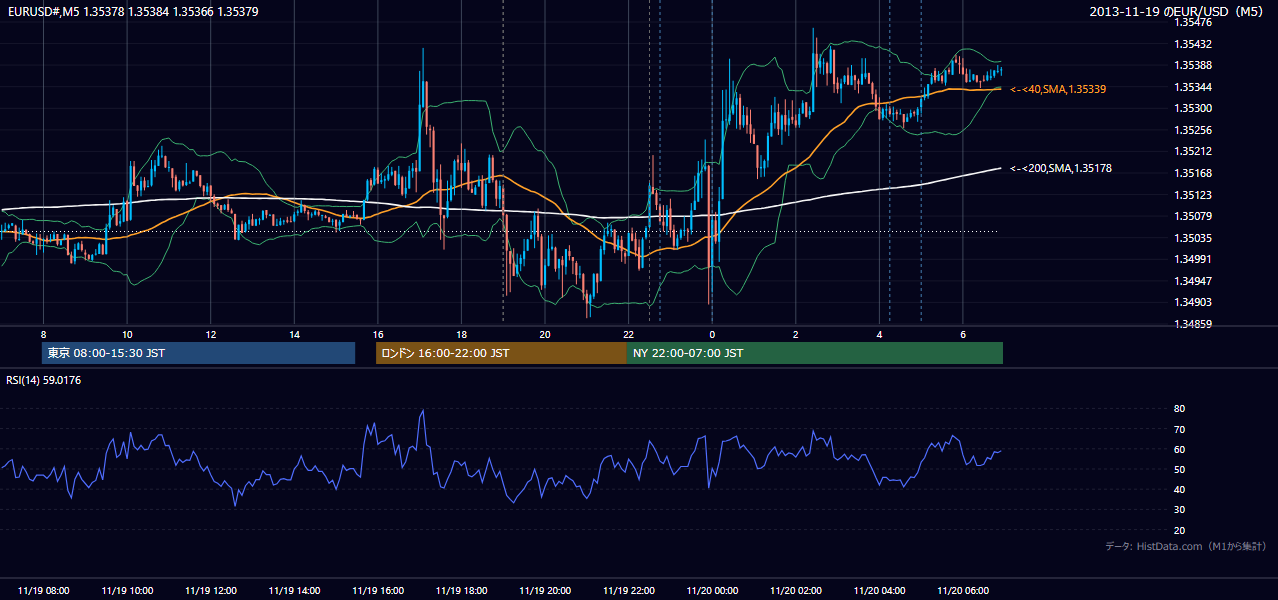The width and height of the screenshot is (1278, 600).
Task: Click the RSI 50 level label
Action: point(1179,469)
